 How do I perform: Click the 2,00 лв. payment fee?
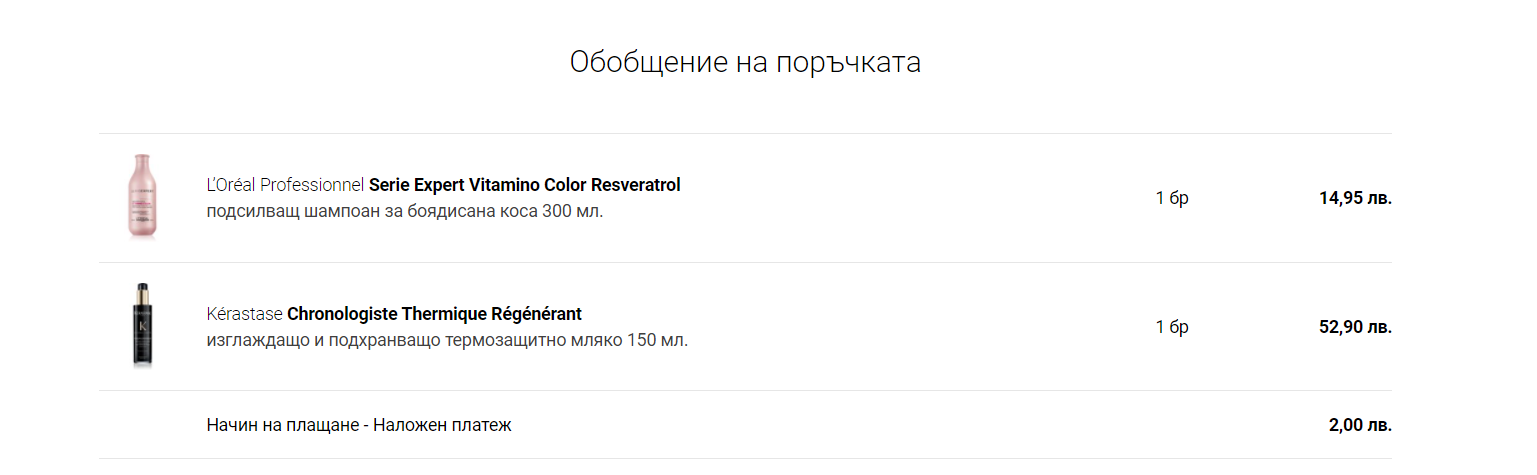1360,425
